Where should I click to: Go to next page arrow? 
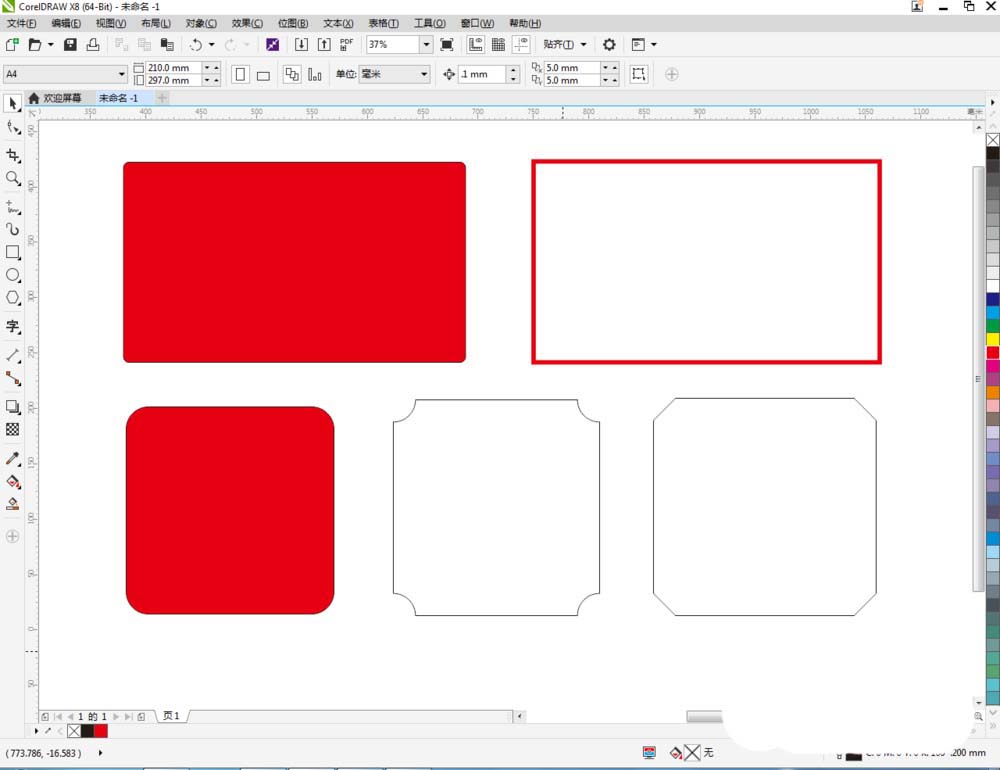[116, 716]
